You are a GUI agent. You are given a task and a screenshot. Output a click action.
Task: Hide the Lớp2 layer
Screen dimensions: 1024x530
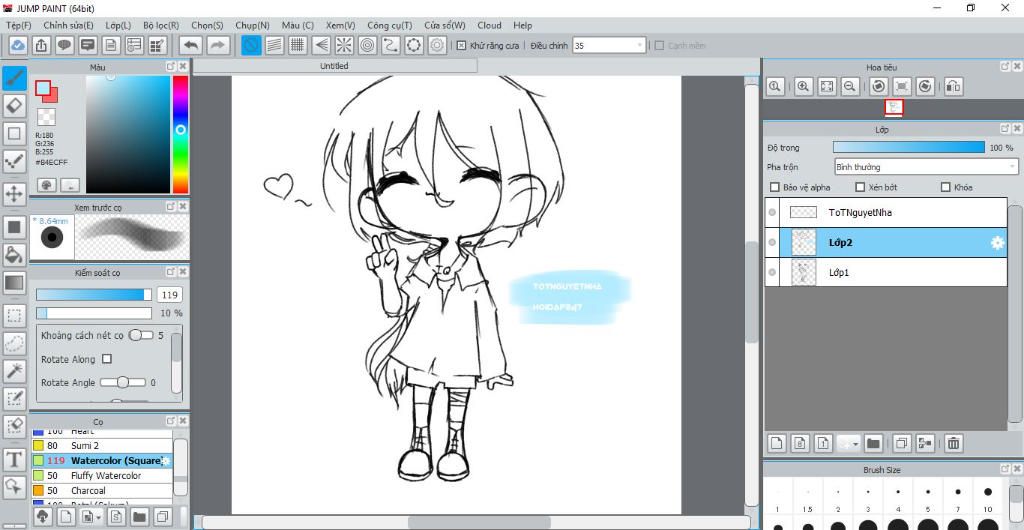(772, 242)
